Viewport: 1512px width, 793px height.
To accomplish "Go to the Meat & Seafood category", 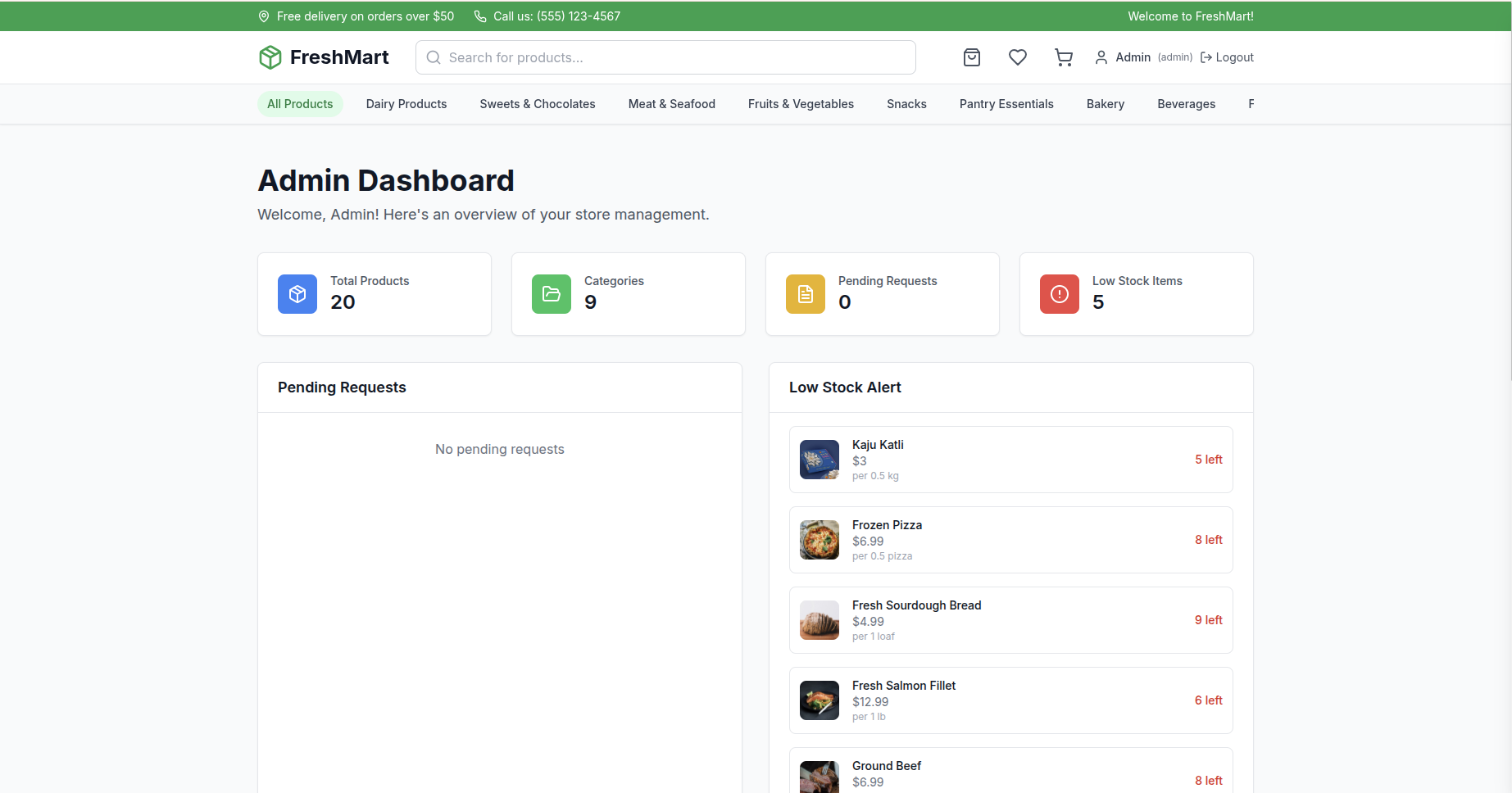I will coord(672,104).
